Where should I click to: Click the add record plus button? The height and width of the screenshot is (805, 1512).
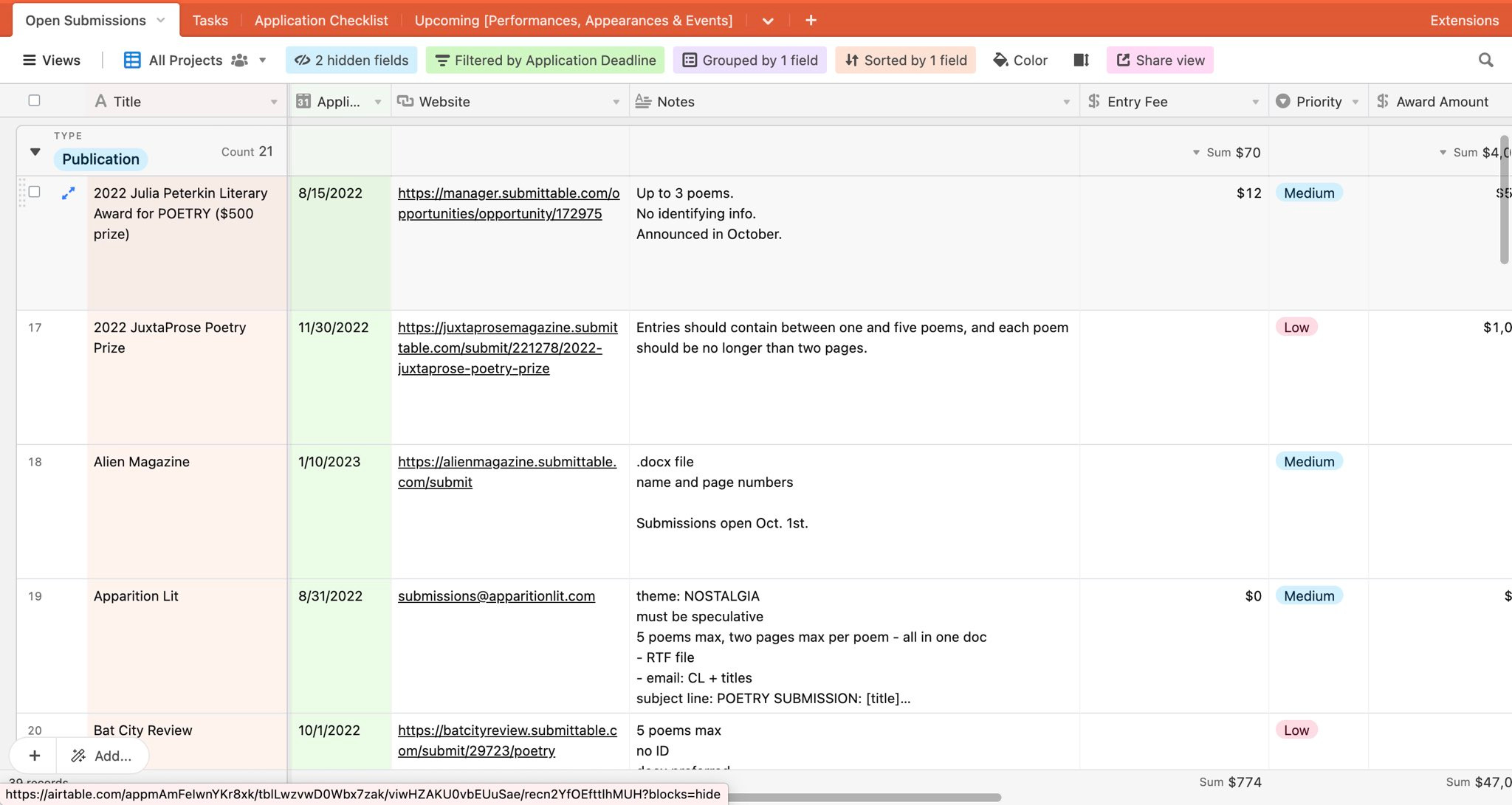tap(35, 755)
